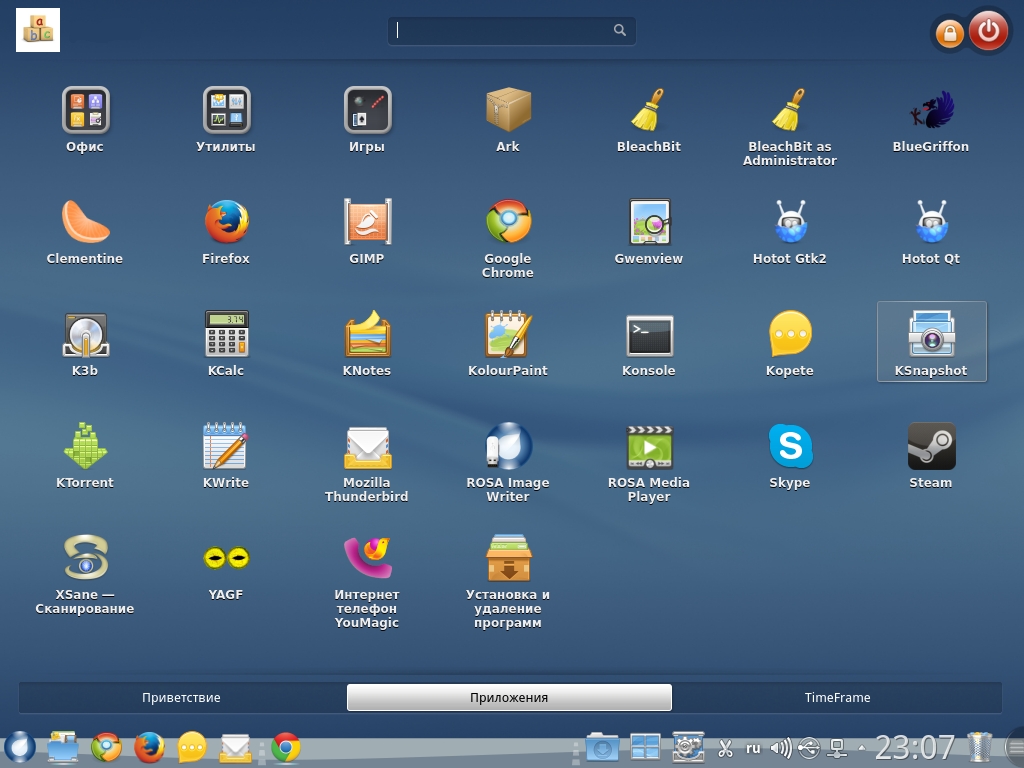
Task: Launch BlueGriffon web editor
Action: [930, 112]
